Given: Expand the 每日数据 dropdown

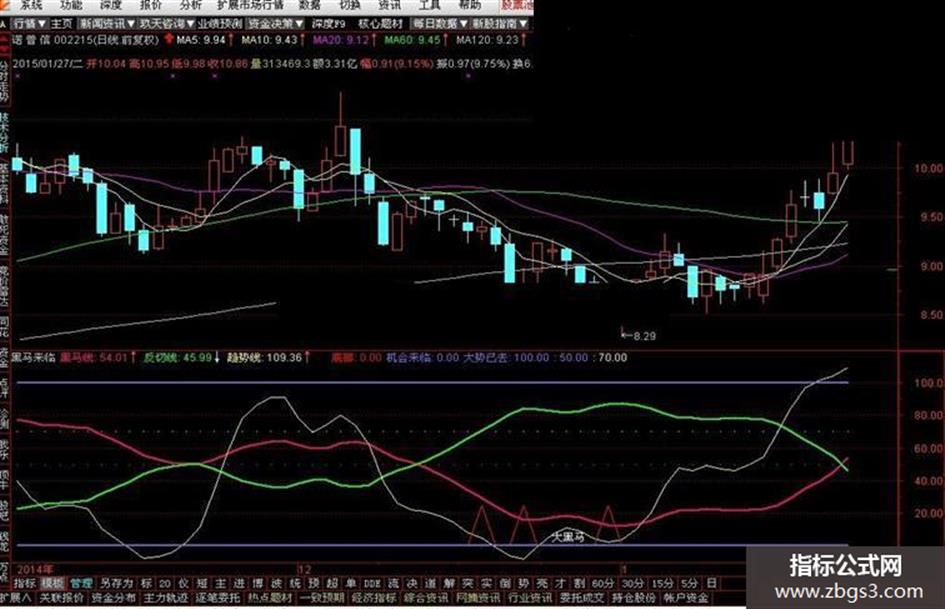Looking at the screenshot, I should 440,24.
